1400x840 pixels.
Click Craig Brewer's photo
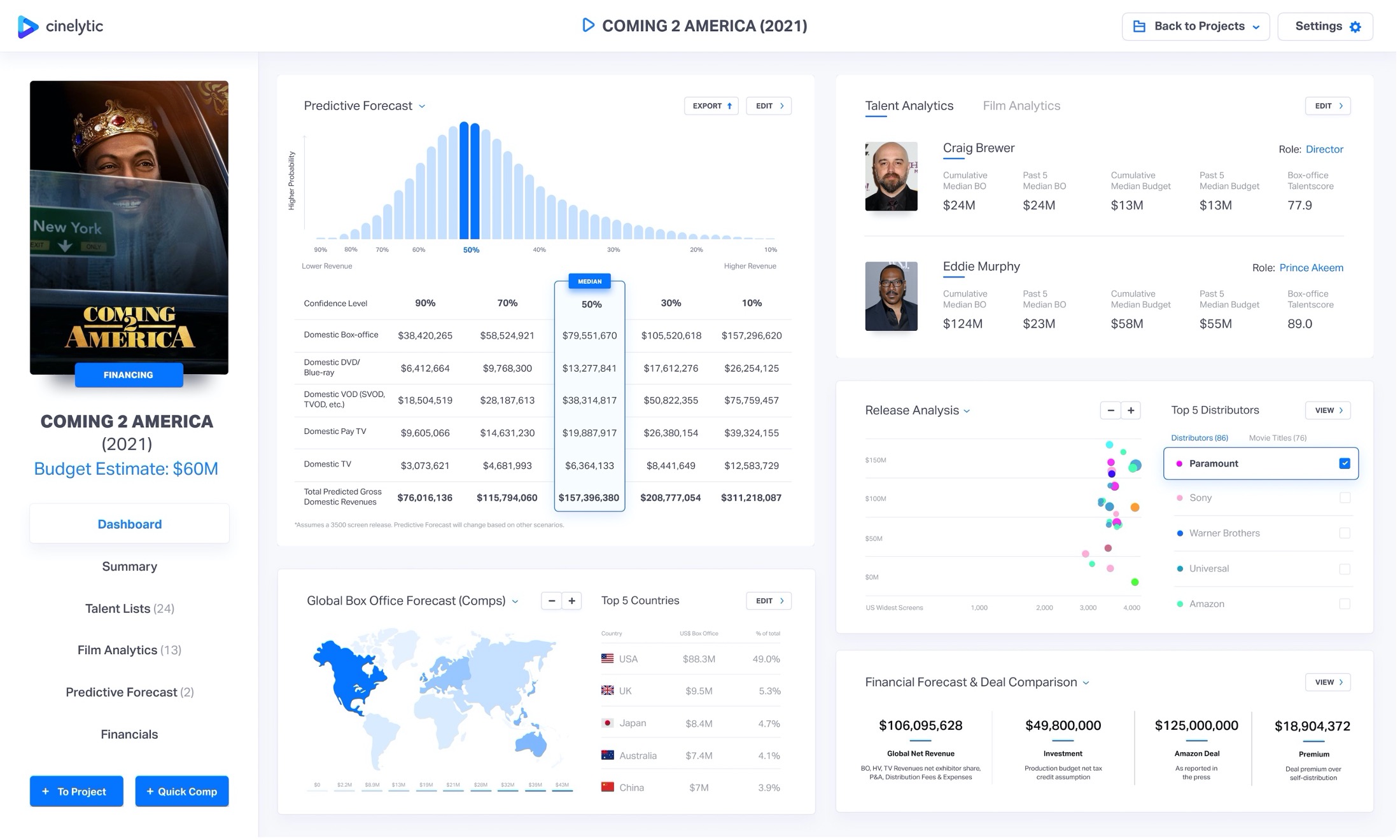click(891, 176)
